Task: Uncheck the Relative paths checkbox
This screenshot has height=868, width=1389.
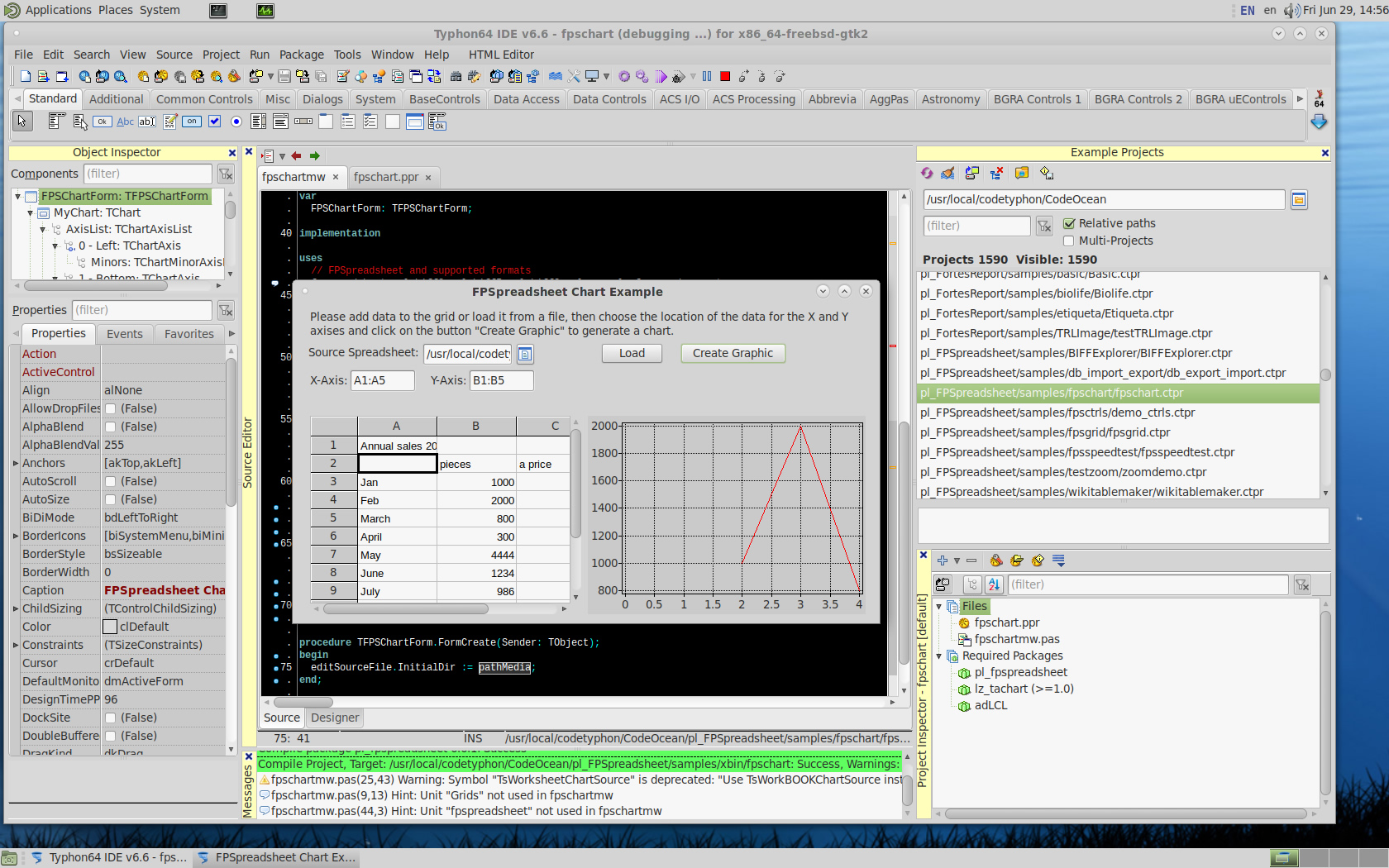Action: point(1069,223)
